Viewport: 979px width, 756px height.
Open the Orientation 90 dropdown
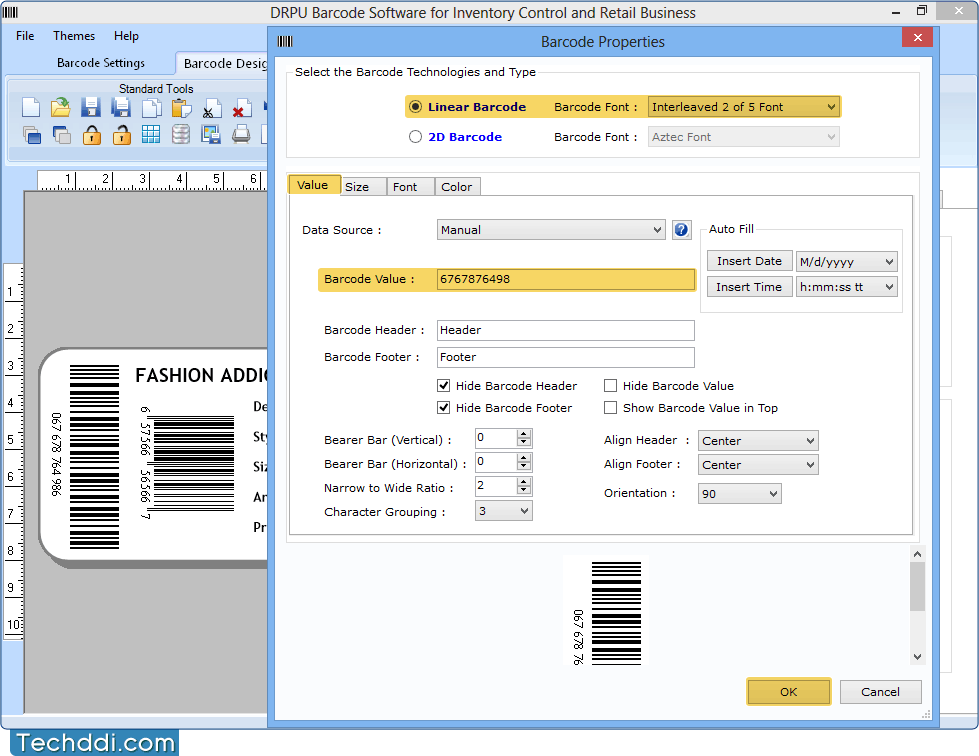(x=739, y=494)
